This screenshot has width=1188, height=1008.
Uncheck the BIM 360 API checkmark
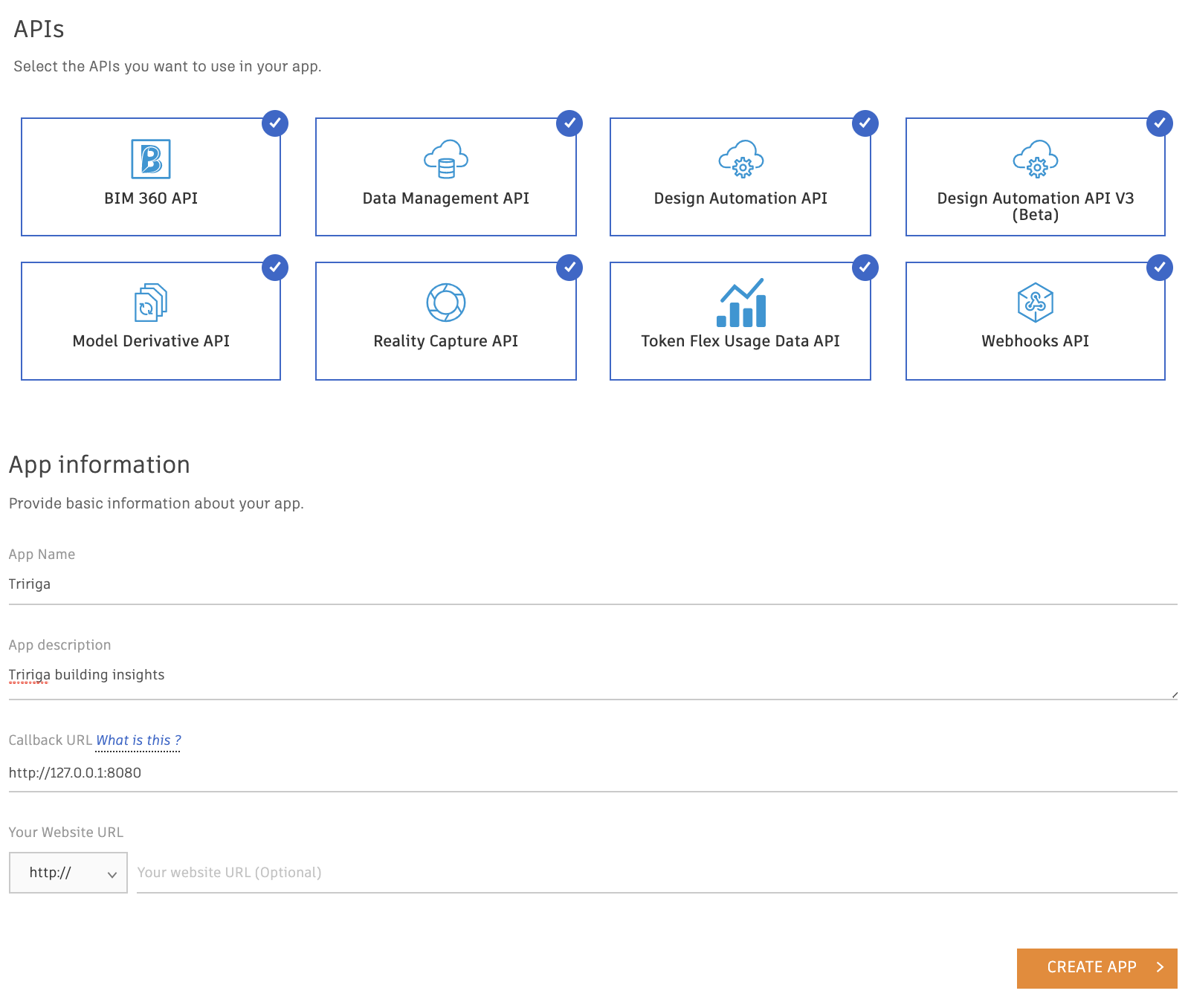[x=275, y=123]
